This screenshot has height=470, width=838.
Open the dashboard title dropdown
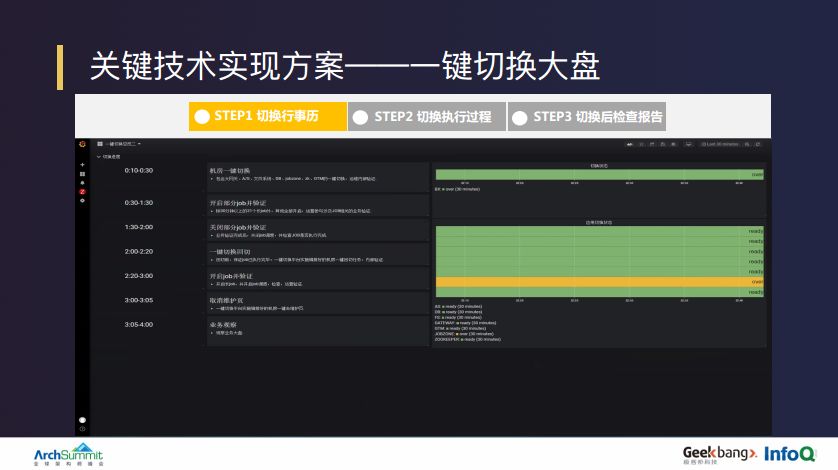click(x=123, y=144)
